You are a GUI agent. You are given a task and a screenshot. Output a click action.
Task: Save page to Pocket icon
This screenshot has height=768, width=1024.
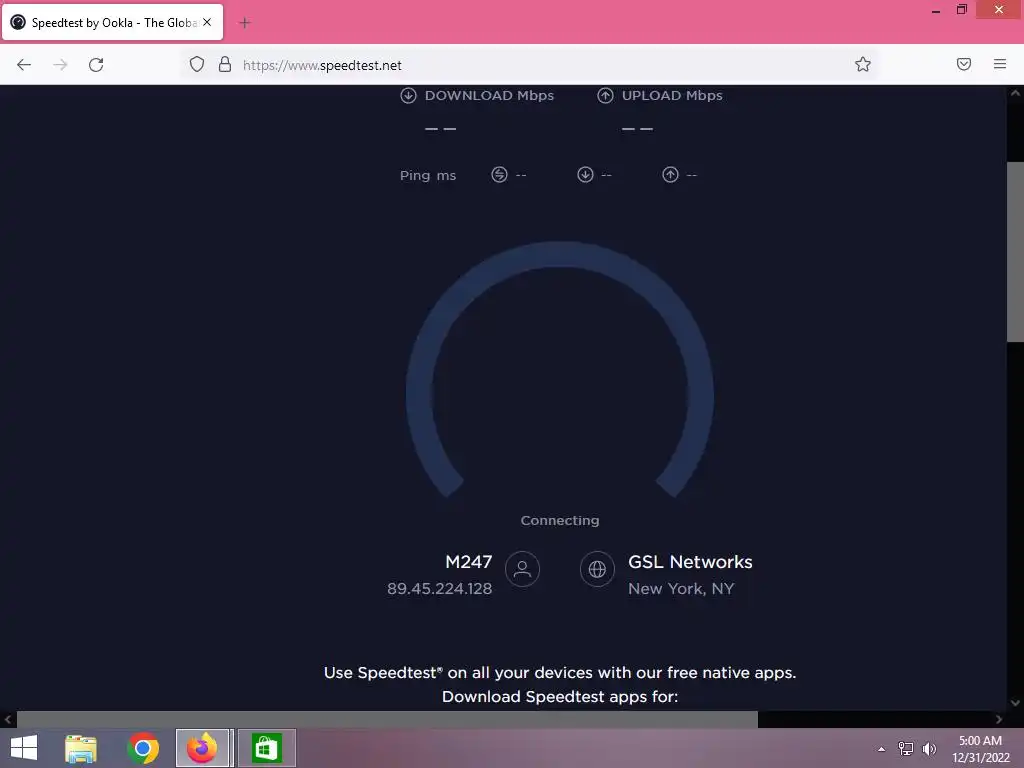pos(964,64)
